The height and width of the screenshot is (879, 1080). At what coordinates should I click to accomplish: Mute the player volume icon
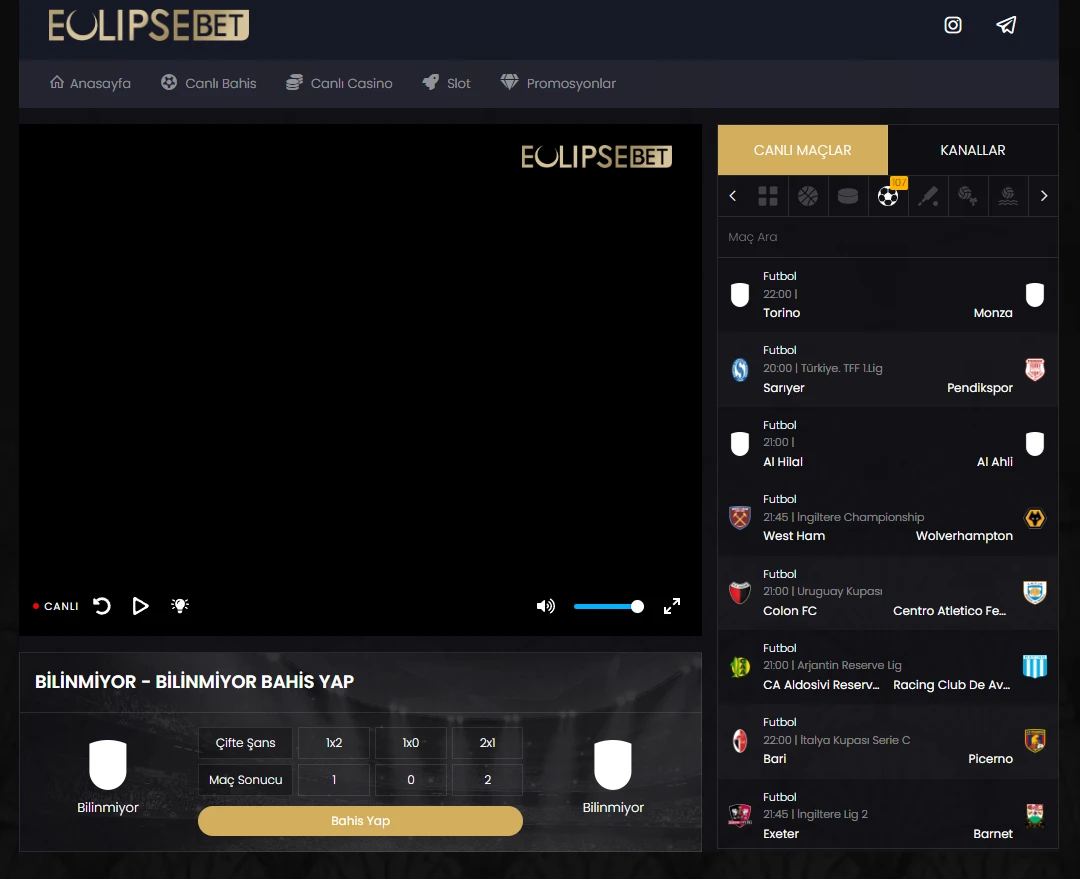tap(546, 606)
